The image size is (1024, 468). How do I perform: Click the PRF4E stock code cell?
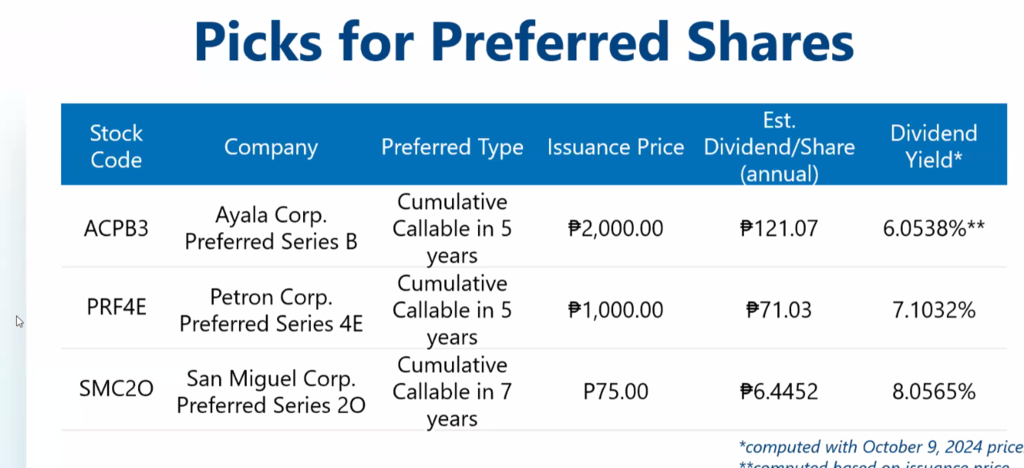[x=116, y=309]
